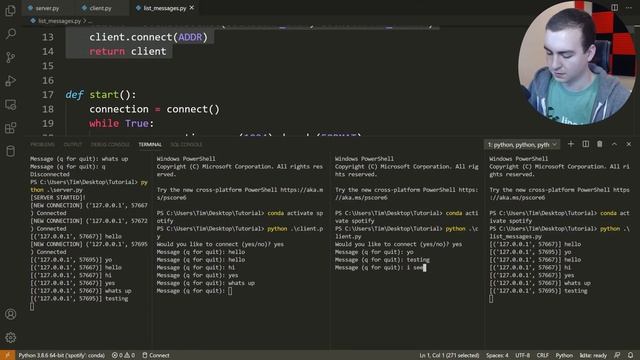Image resolution: width=640 pixels, height=360 pixels.
Task: Split the terminal pane
Action: coord(585,144)
